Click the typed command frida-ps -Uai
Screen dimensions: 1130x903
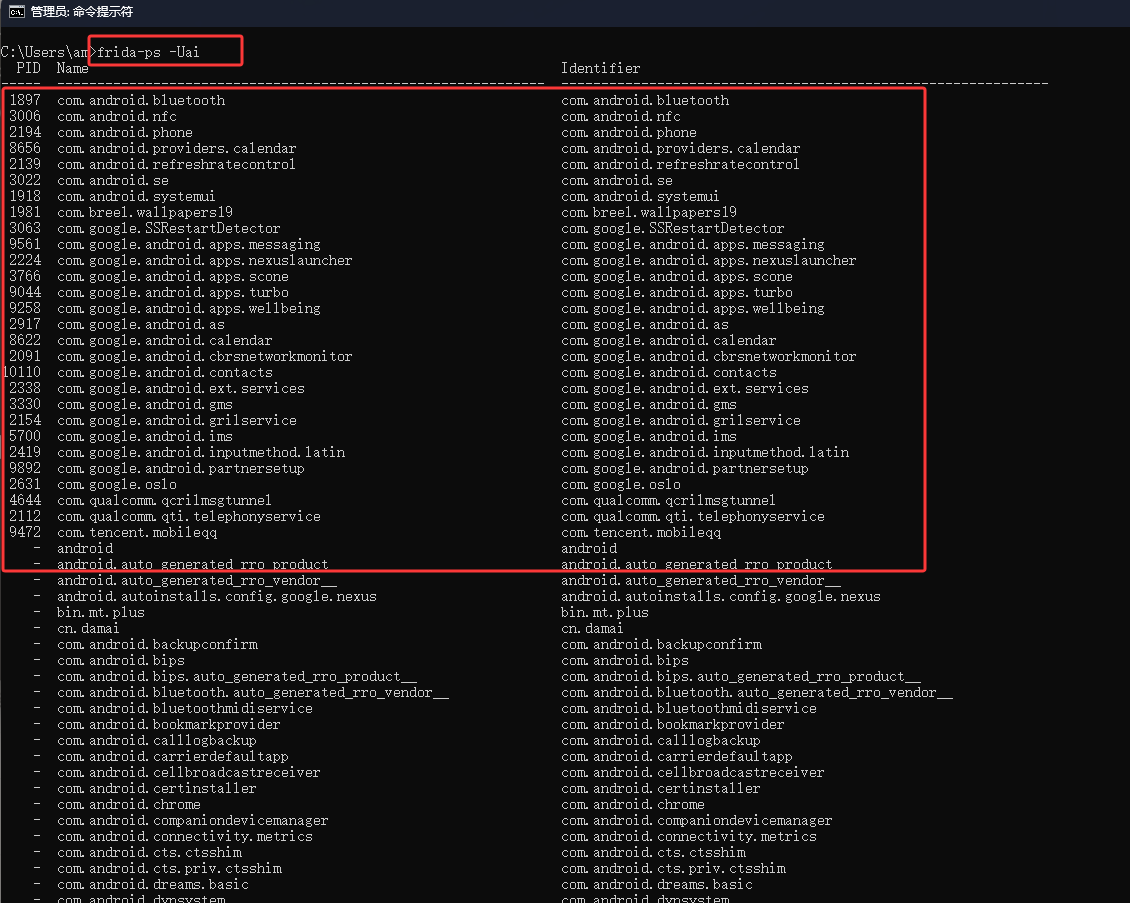tap(148, 52)
